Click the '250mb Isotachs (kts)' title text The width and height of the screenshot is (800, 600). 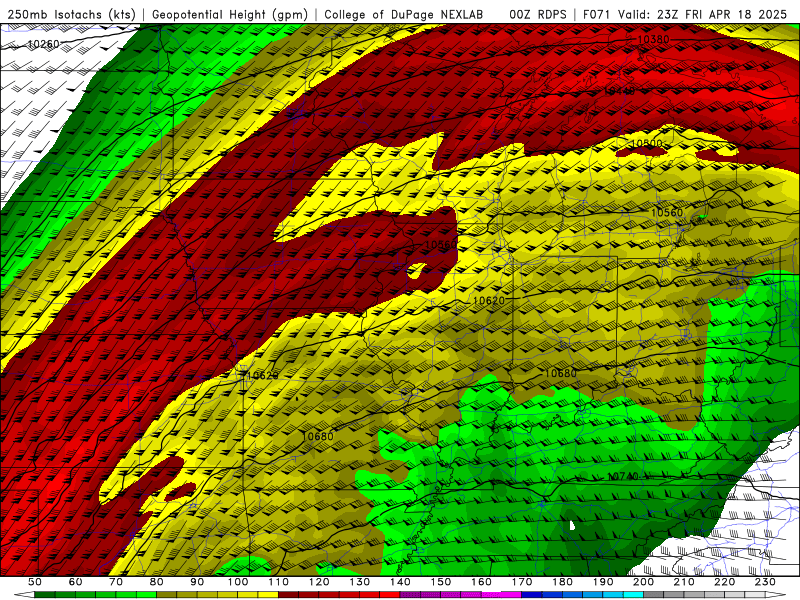pyautogui.click(x=72, y=14)
